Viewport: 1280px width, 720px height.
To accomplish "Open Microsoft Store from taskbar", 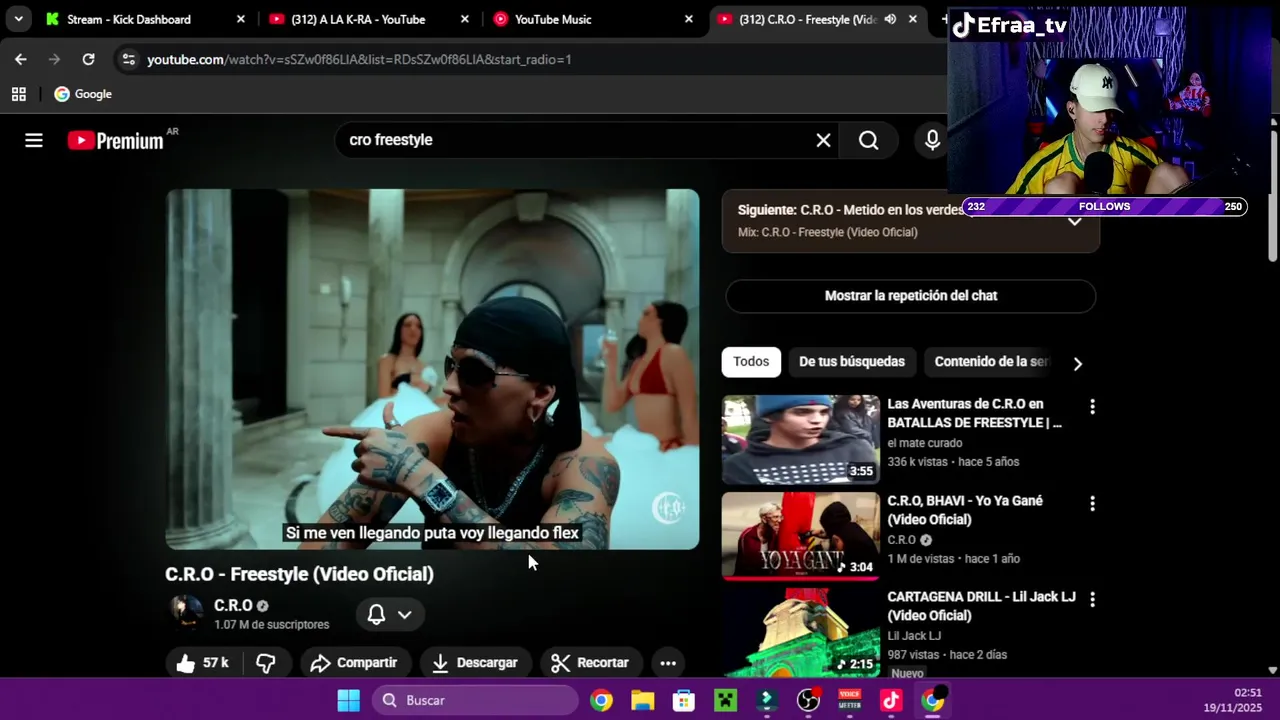I will [x=684, y=700].
